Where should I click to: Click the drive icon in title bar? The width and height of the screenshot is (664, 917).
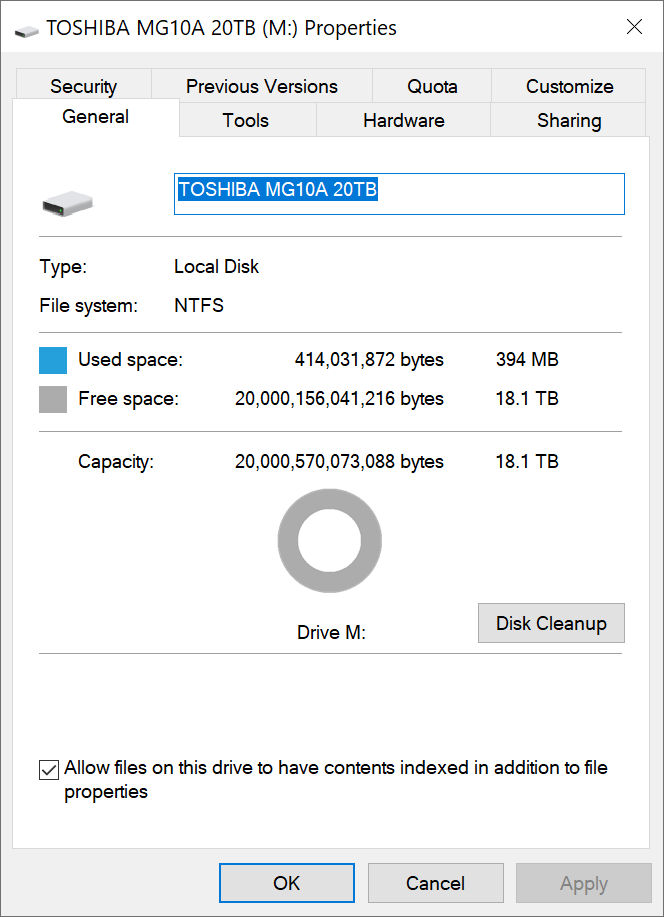(x=28, y=29)
